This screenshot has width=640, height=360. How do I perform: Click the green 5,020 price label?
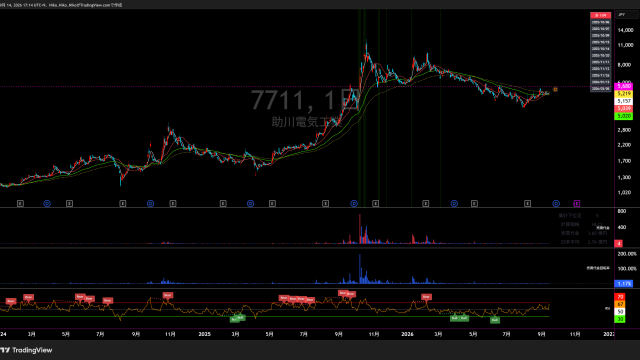624,116
